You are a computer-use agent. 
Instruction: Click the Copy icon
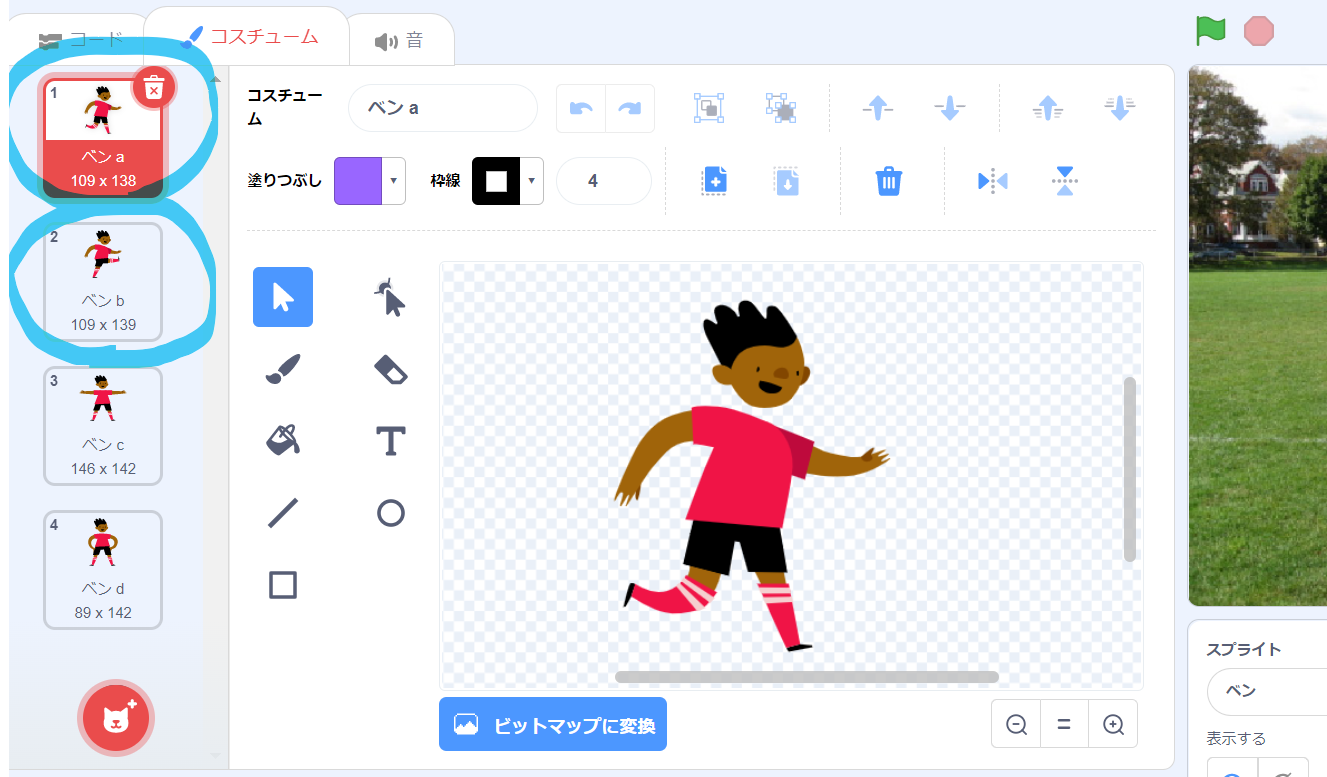pos(714,181)
